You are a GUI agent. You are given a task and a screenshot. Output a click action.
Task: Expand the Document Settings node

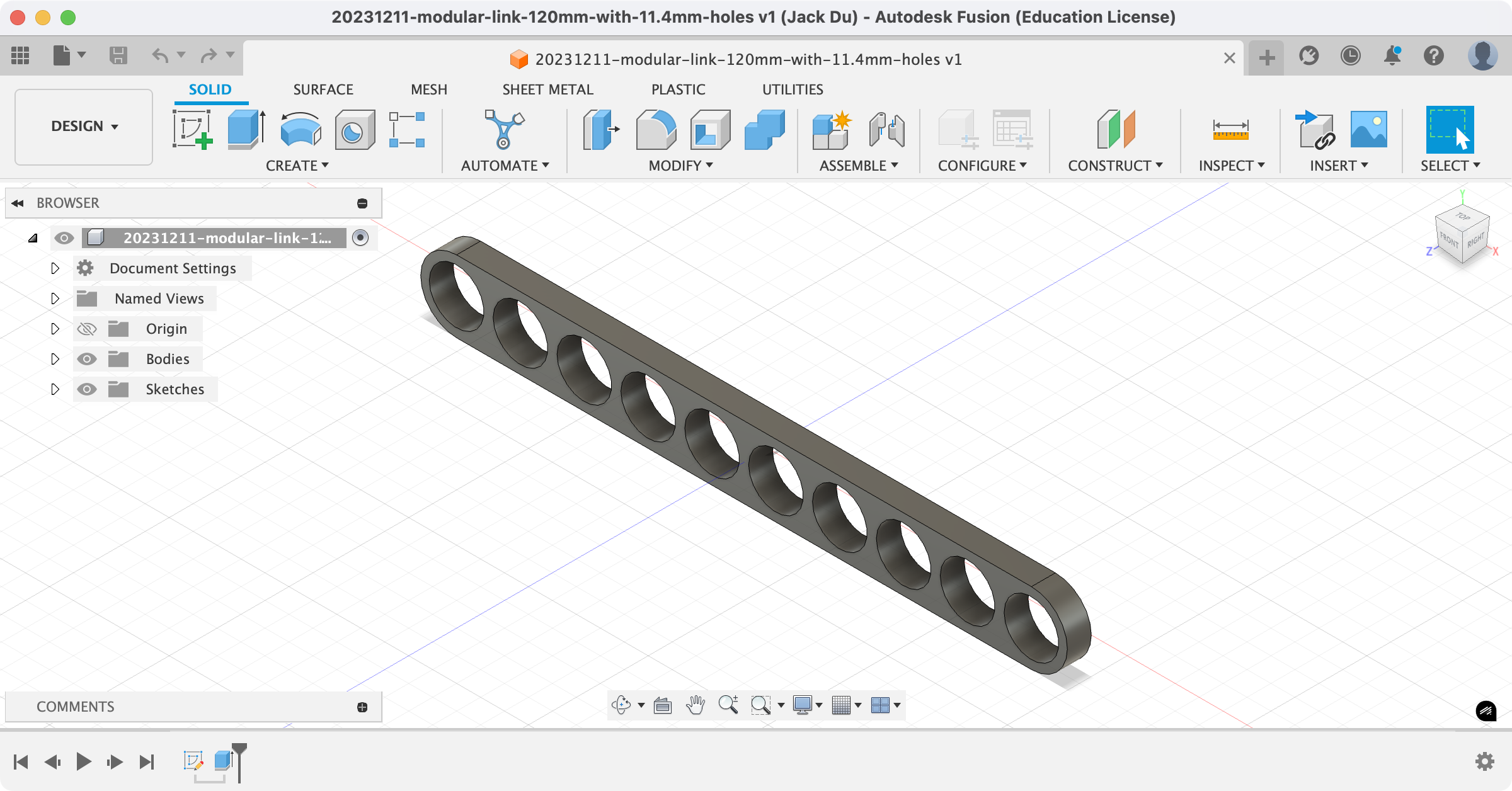tap(55, 268)
